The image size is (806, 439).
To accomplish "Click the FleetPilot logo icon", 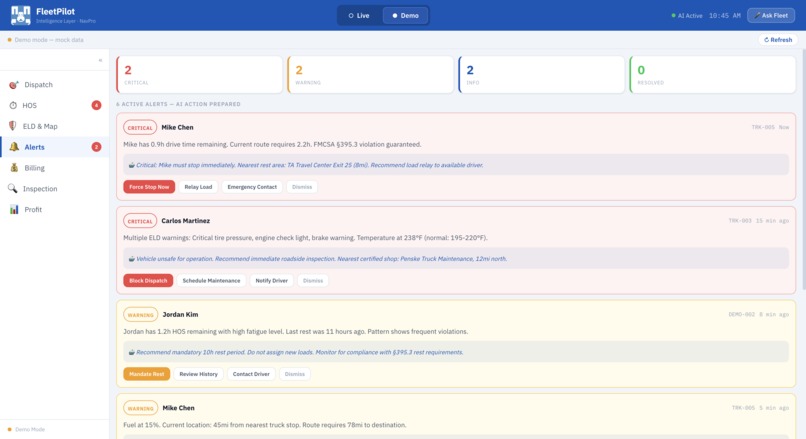I will 21,15.
